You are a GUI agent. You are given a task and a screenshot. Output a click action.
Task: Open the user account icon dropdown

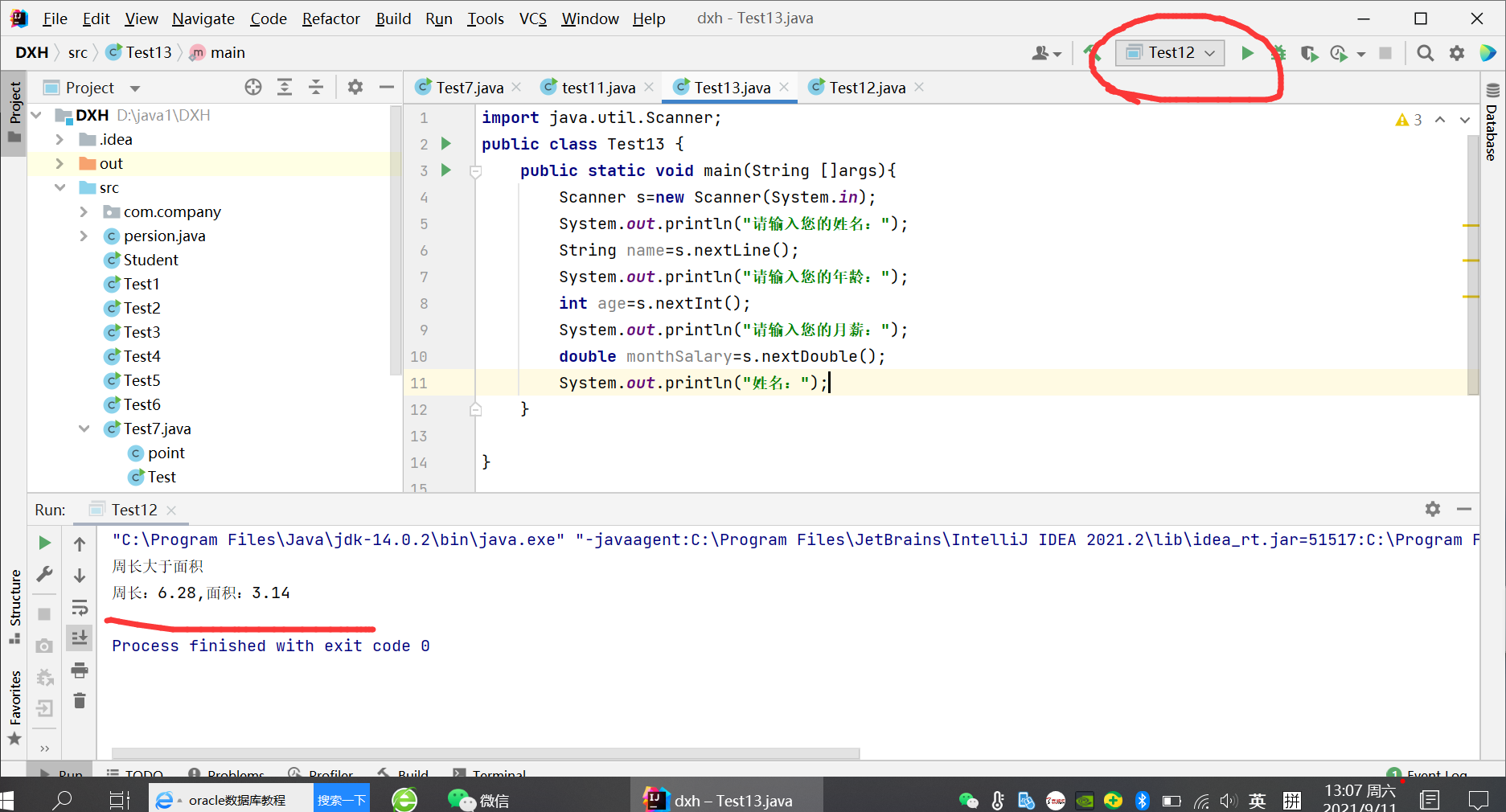1046,53
